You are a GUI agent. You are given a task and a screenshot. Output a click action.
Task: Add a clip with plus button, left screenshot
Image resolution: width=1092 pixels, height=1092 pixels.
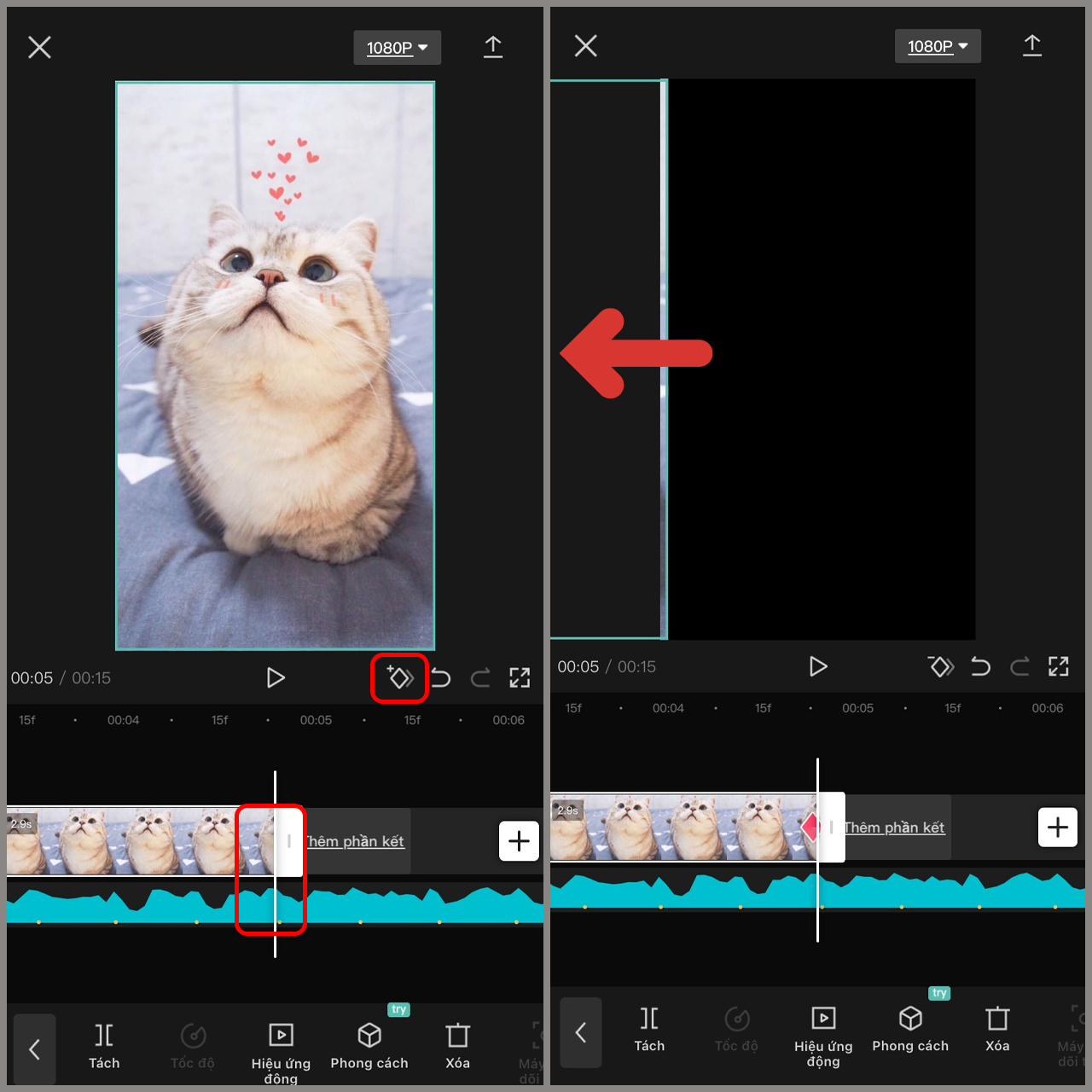519,841
